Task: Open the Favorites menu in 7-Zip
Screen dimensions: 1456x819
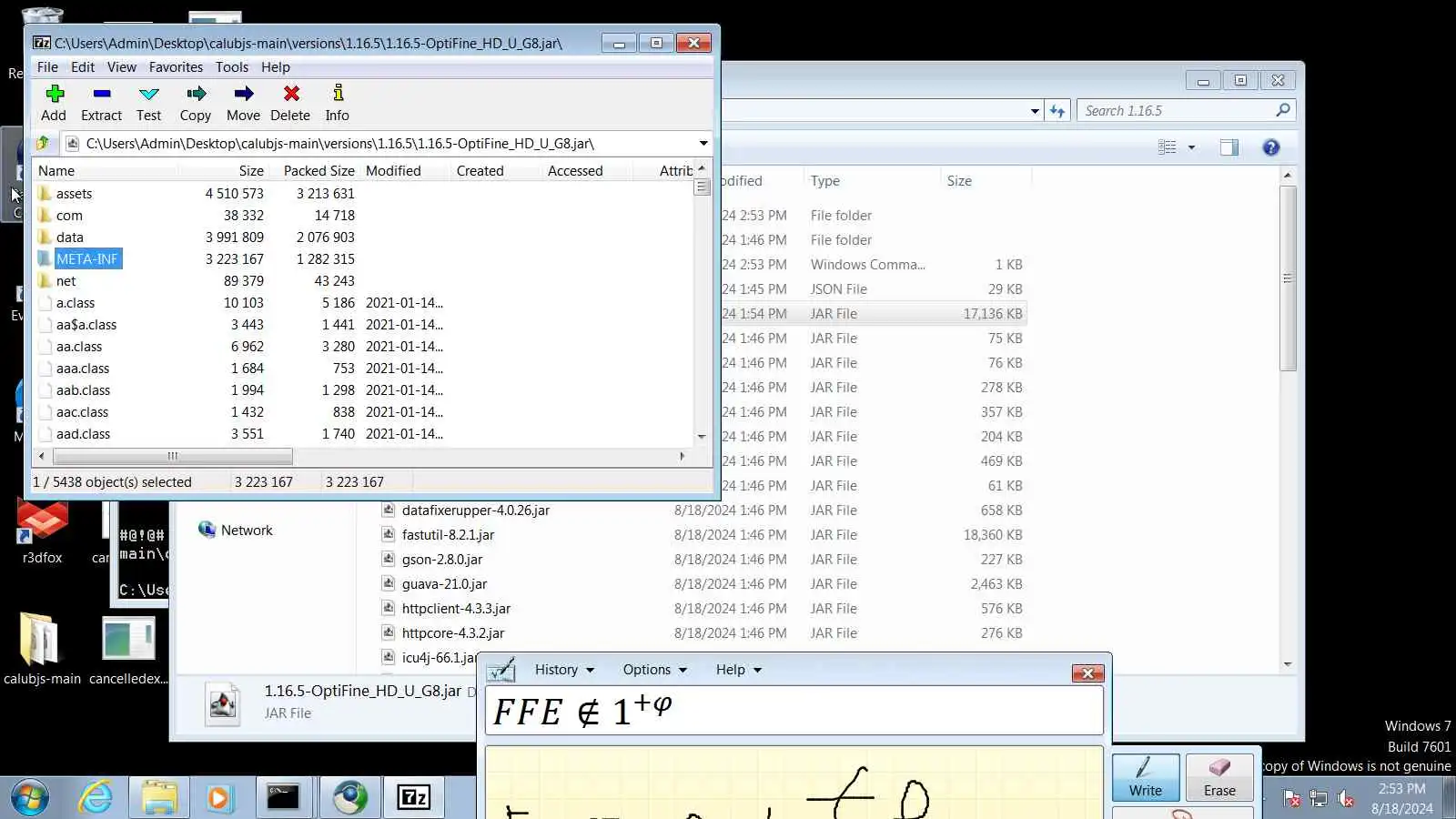Action: [x=176, y=67]
